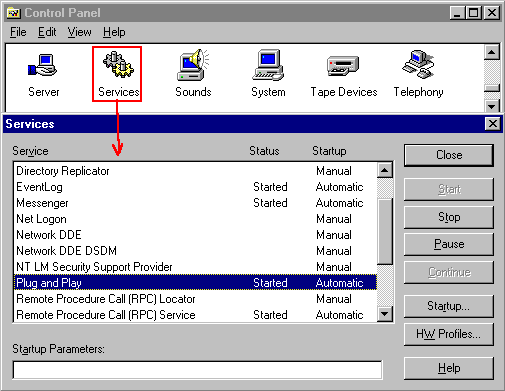Select Remote Procedure Call (RPC) Locator
The width and height of the screenshot is (505, 391).
195,299
